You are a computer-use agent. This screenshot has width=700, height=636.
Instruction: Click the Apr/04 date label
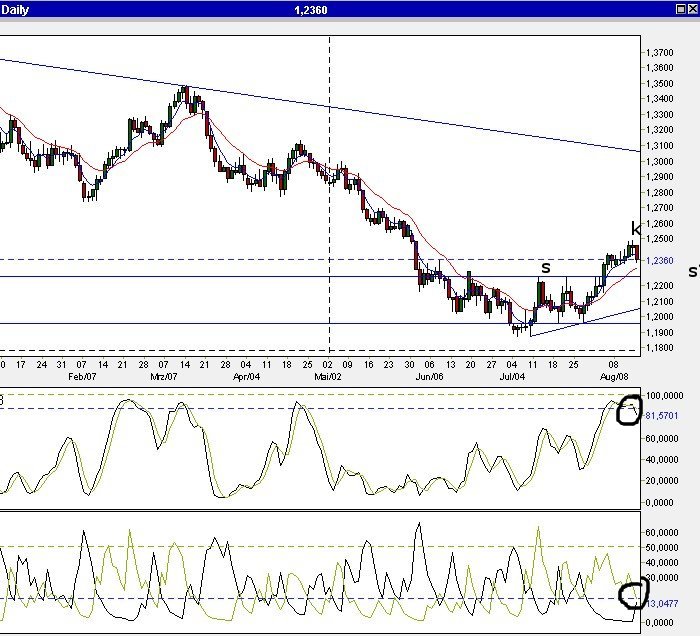[246, 377]
